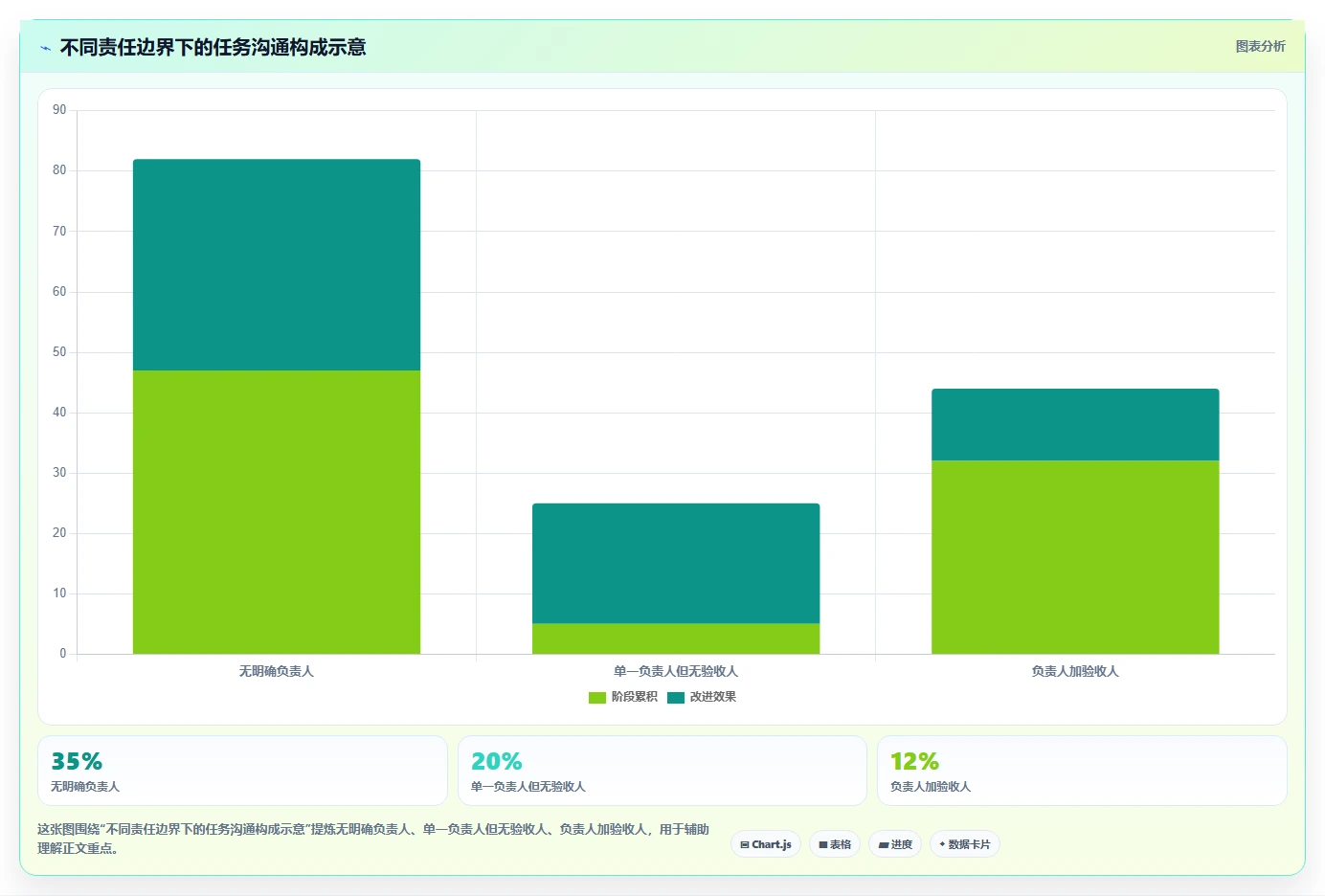Select the Chart.js tag
This screenshot has height=896, width=1325.
pos(766,844)
